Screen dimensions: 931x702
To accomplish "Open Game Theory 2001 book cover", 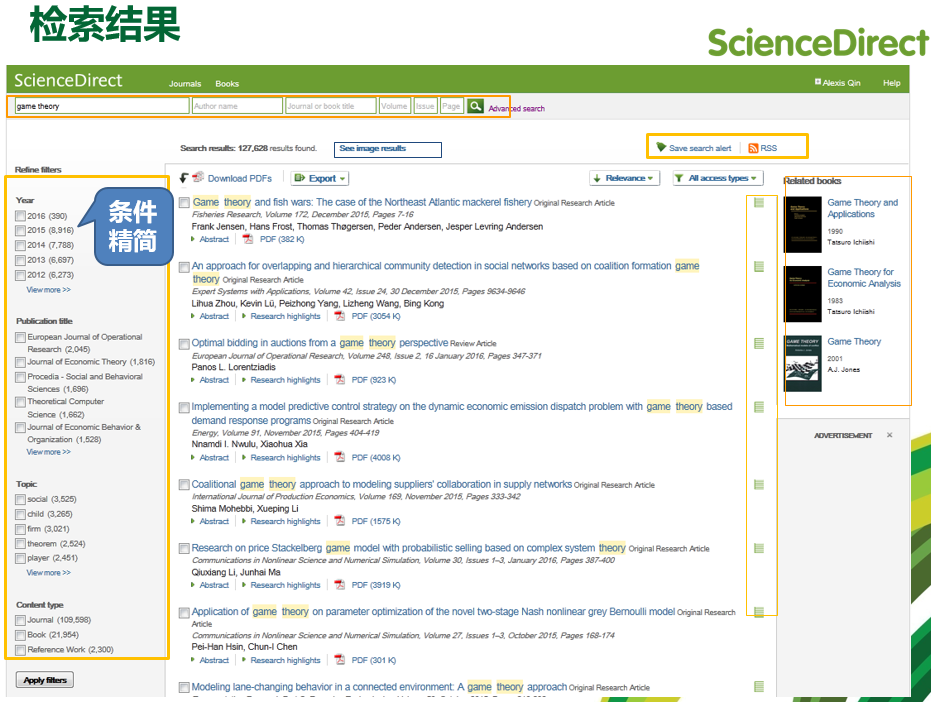I will coord(803,363).
